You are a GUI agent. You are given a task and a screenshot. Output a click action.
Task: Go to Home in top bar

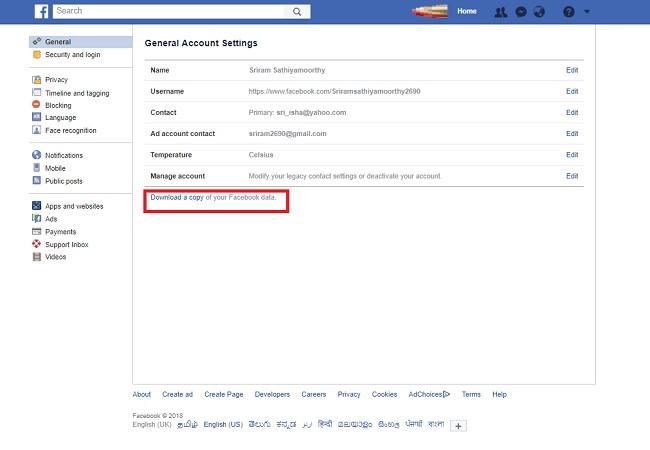click(x=466, y=11)
